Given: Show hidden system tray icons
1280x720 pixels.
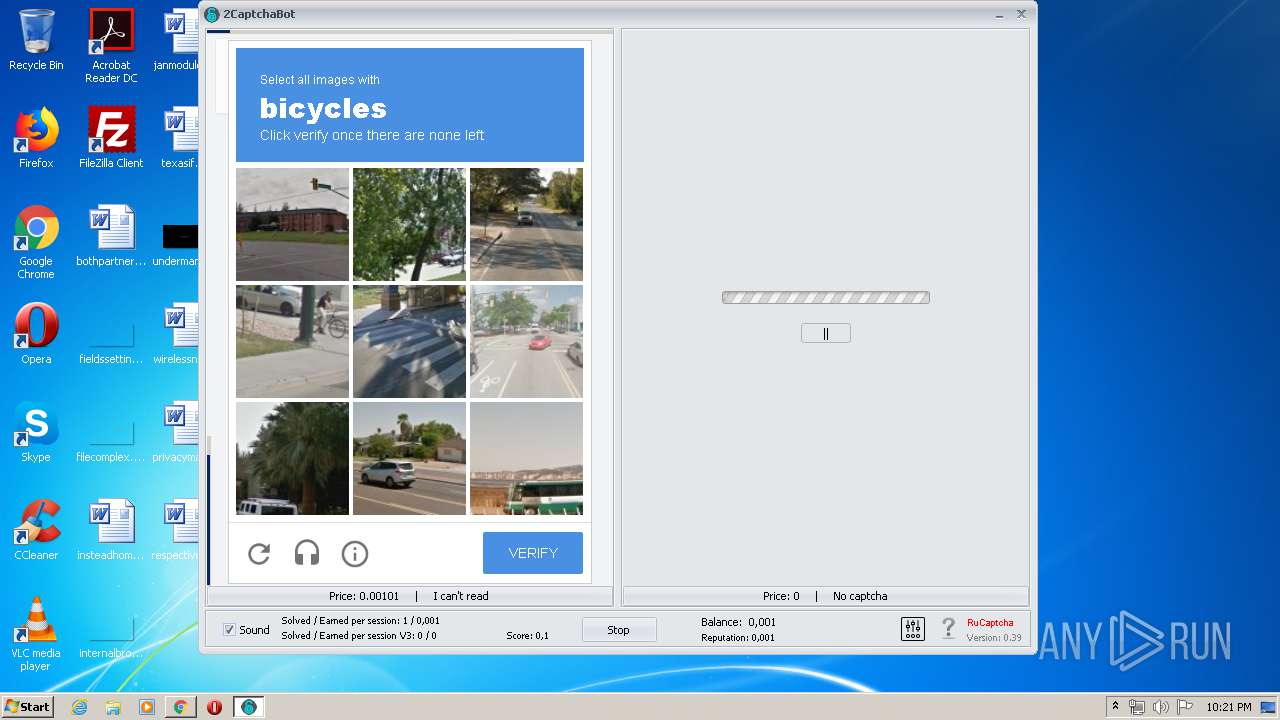Looking at the screenshot, I should (x=1115, y=706).
